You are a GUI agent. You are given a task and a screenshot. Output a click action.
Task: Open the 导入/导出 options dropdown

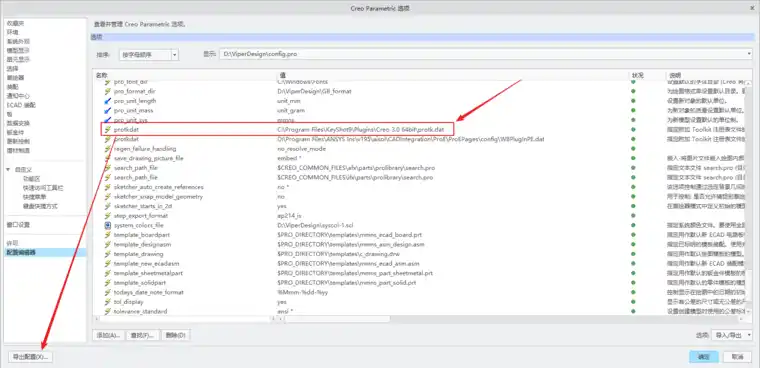pyautogui.click(x=731, y=335)
